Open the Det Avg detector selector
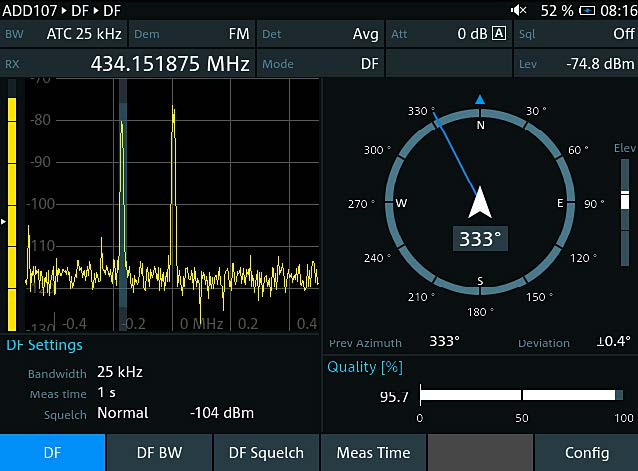The height and width of the screenshot is (471, 638). (320, 34)
